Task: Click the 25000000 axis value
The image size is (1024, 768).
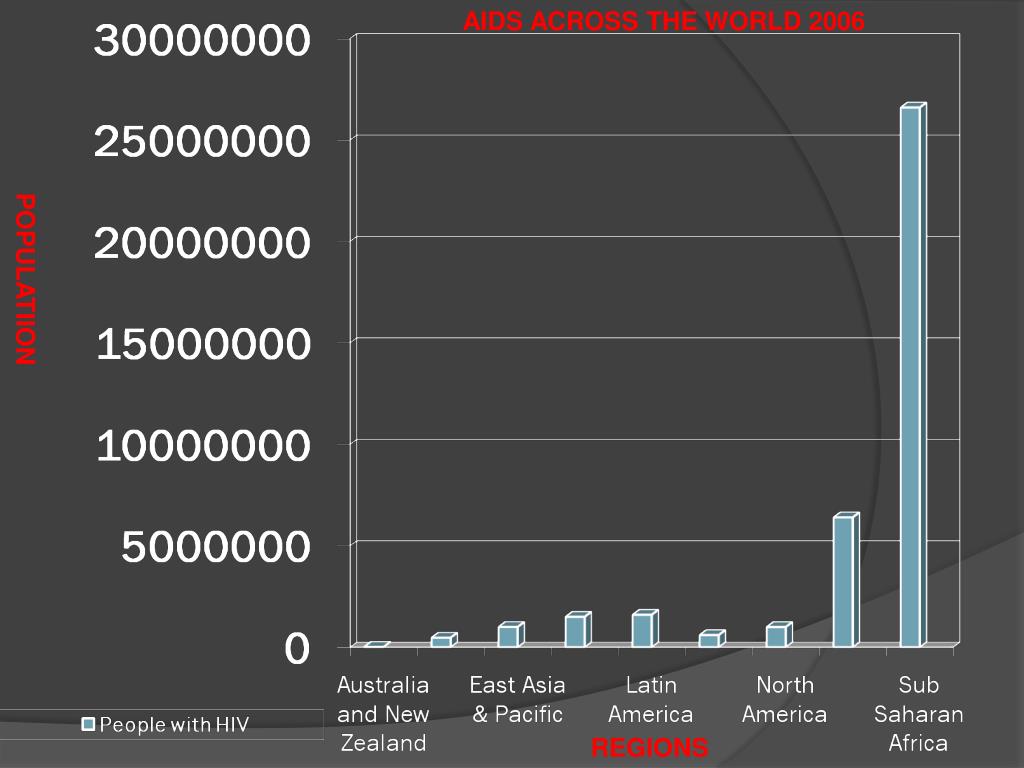Action: coord(202,141)
